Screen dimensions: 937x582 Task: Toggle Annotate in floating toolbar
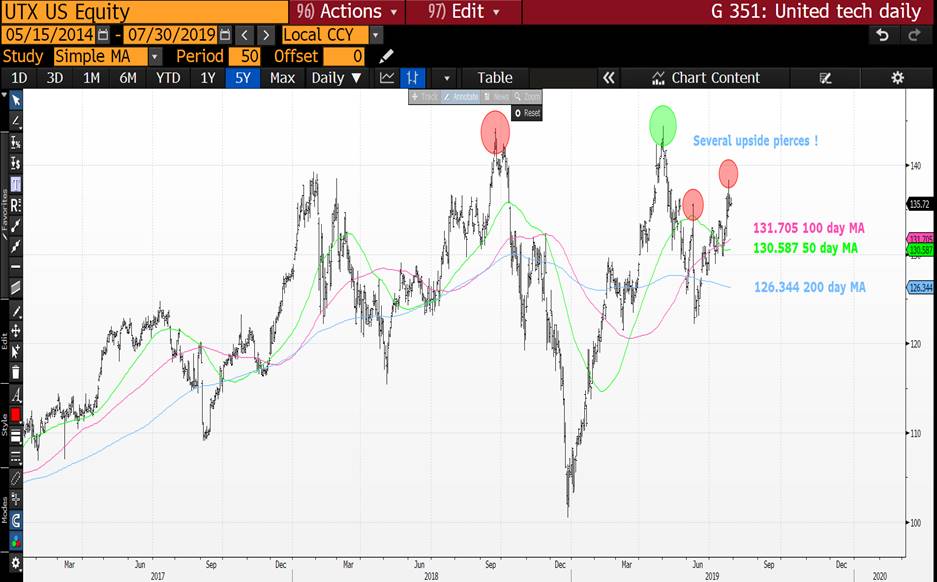461,96
